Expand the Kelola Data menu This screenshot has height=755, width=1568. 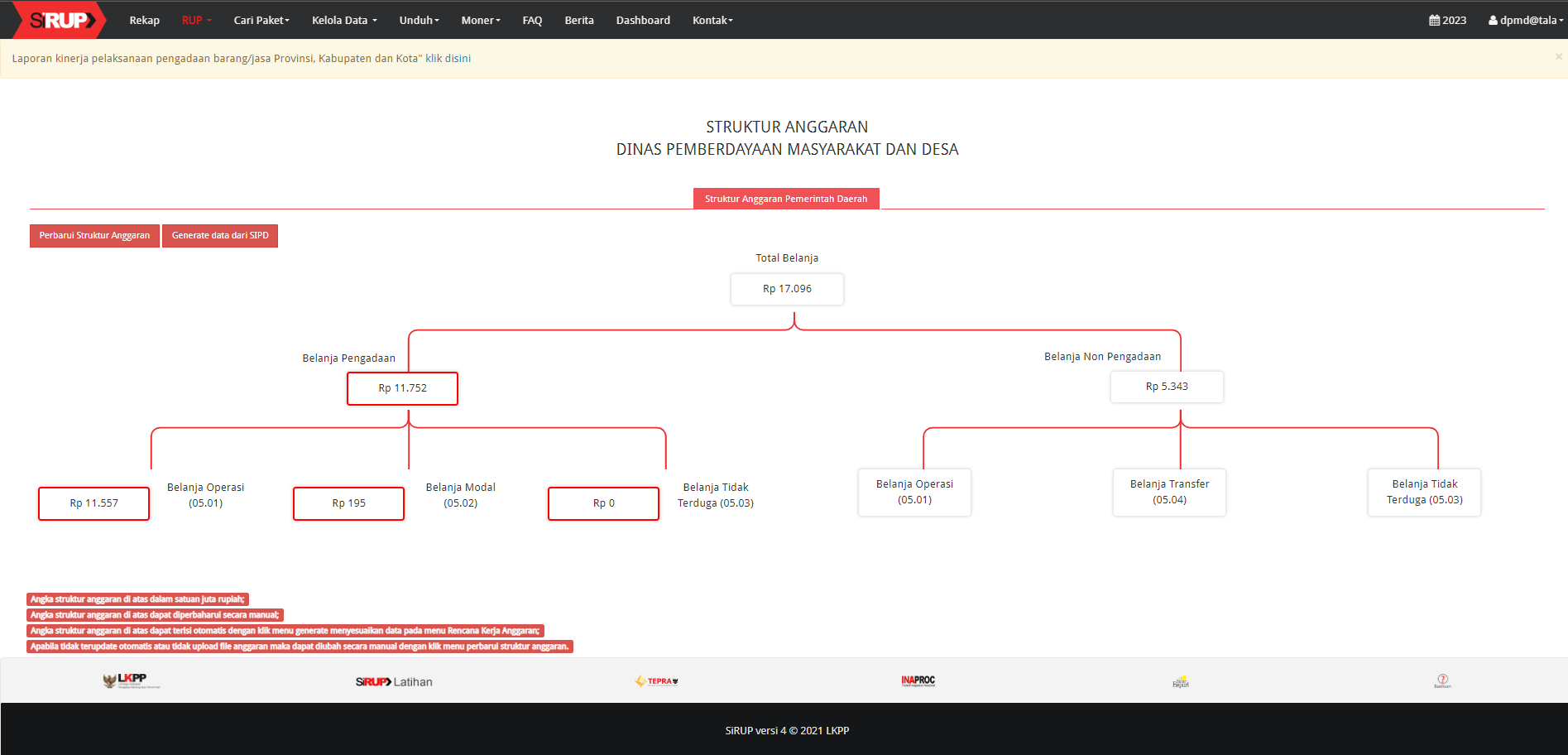[344, 20]
